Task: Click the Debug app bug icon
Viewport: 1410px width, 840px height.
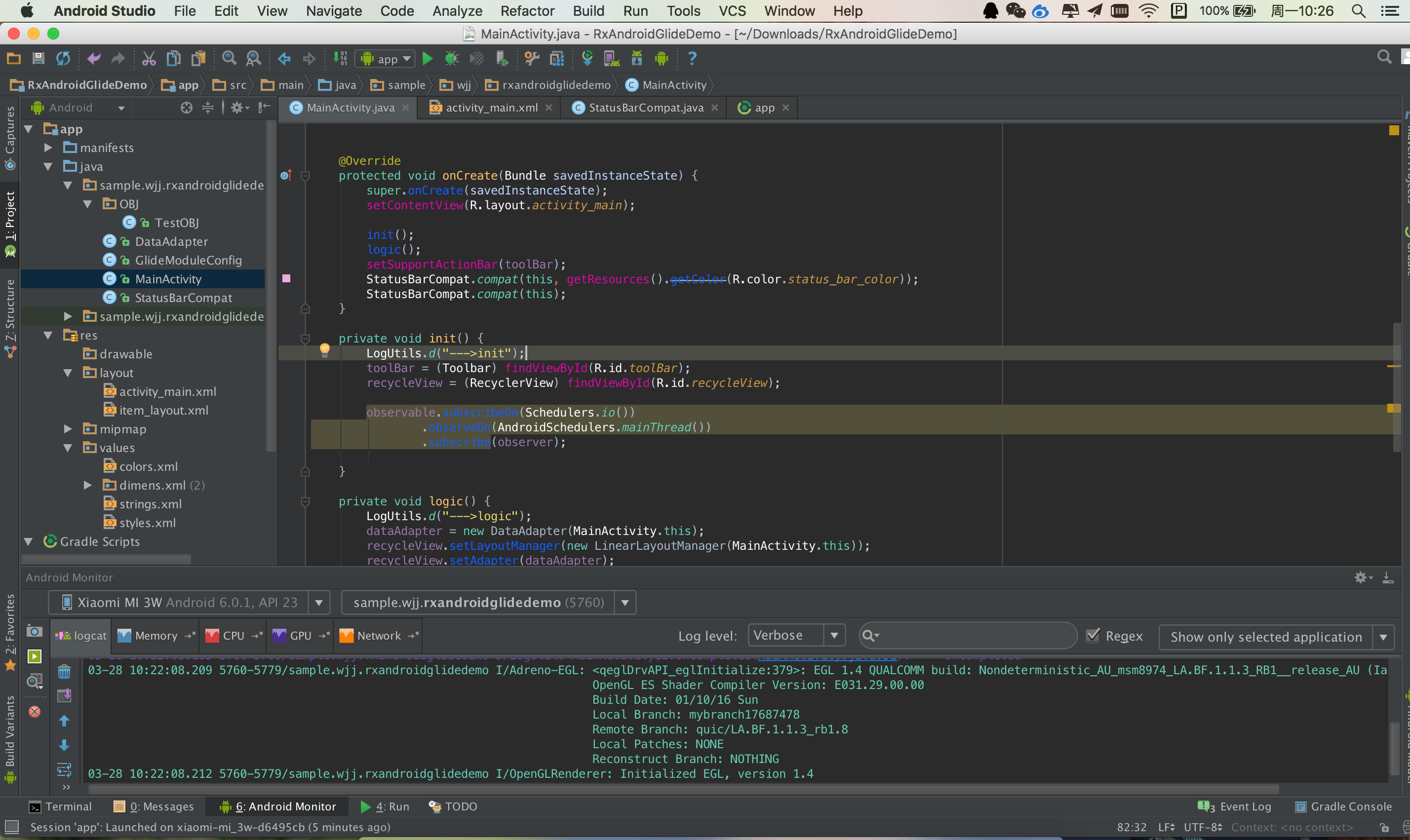Action: pos(451,59)
